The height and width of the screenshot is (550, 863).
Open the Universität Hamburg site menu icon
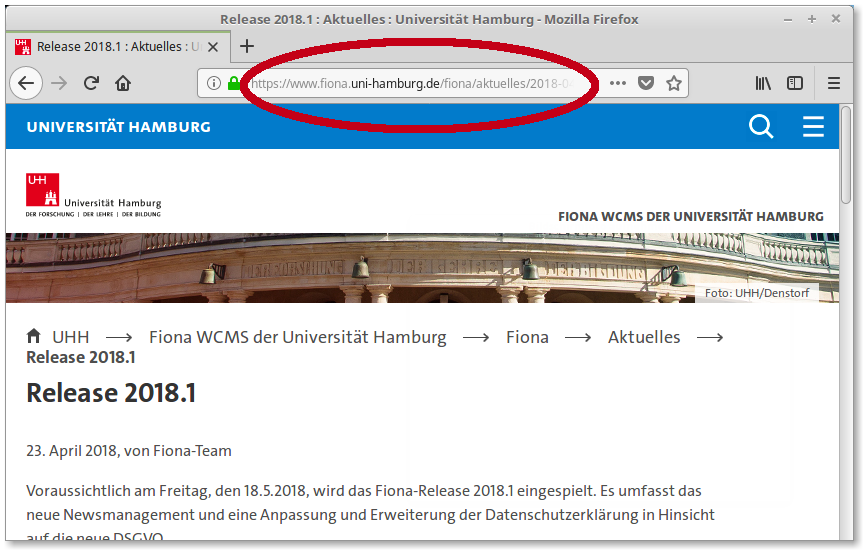[x=813, y=127]
